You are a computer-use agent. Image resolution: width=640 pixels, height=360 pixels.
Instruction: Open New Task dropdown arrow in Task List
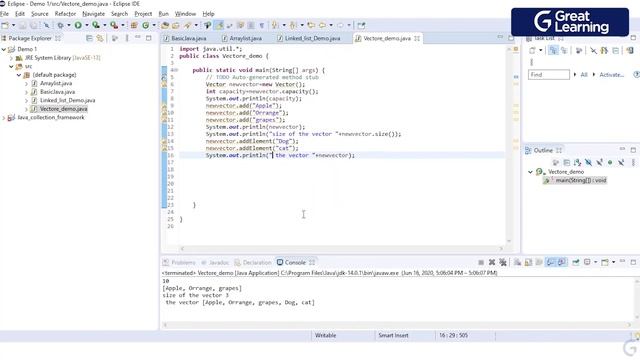click(x=540, y=51)
